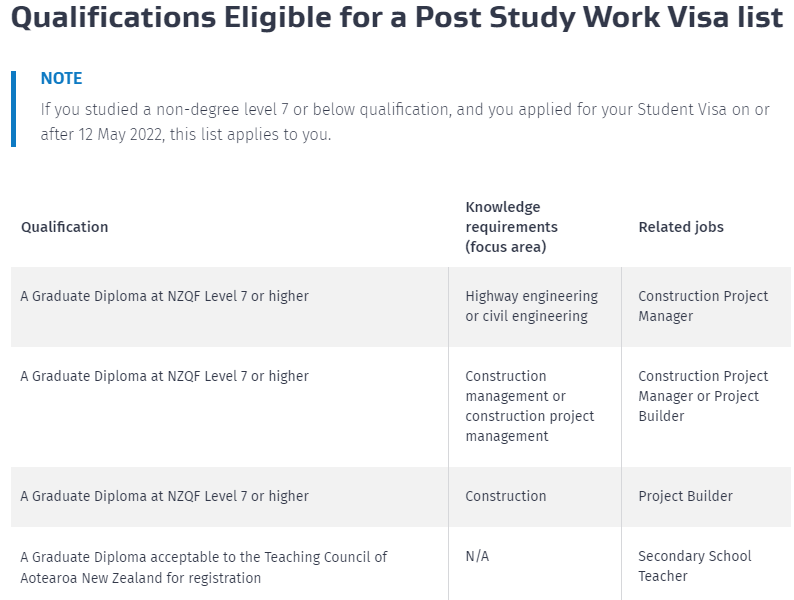
Task: Click the blue vertical bar beside the note
Action: click(x=14, y=108)
